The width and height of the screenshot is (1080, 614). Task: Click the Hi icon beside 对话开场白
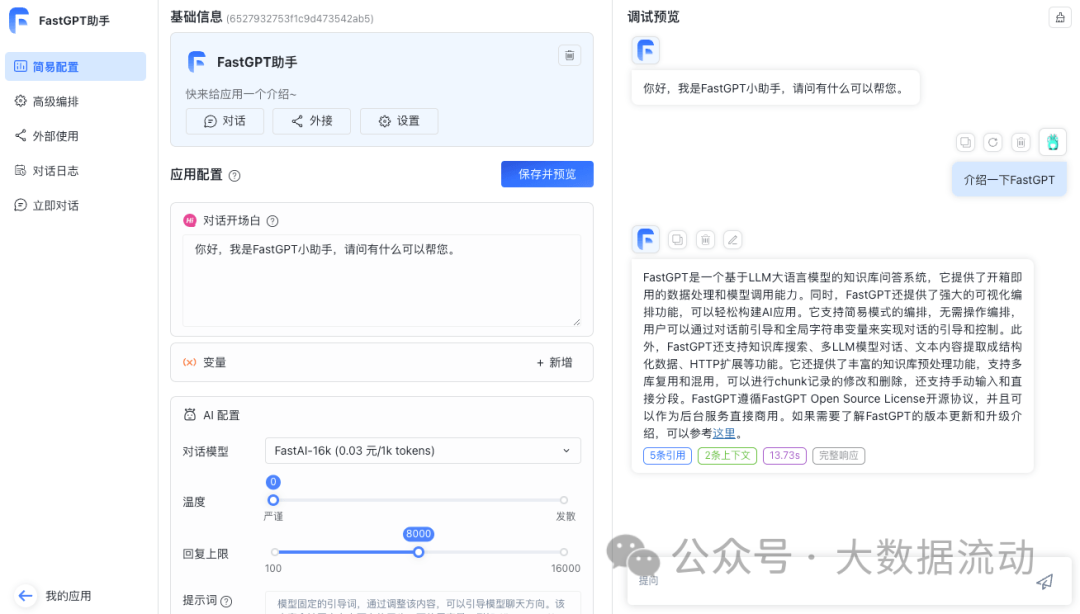(x=190, y=221)
